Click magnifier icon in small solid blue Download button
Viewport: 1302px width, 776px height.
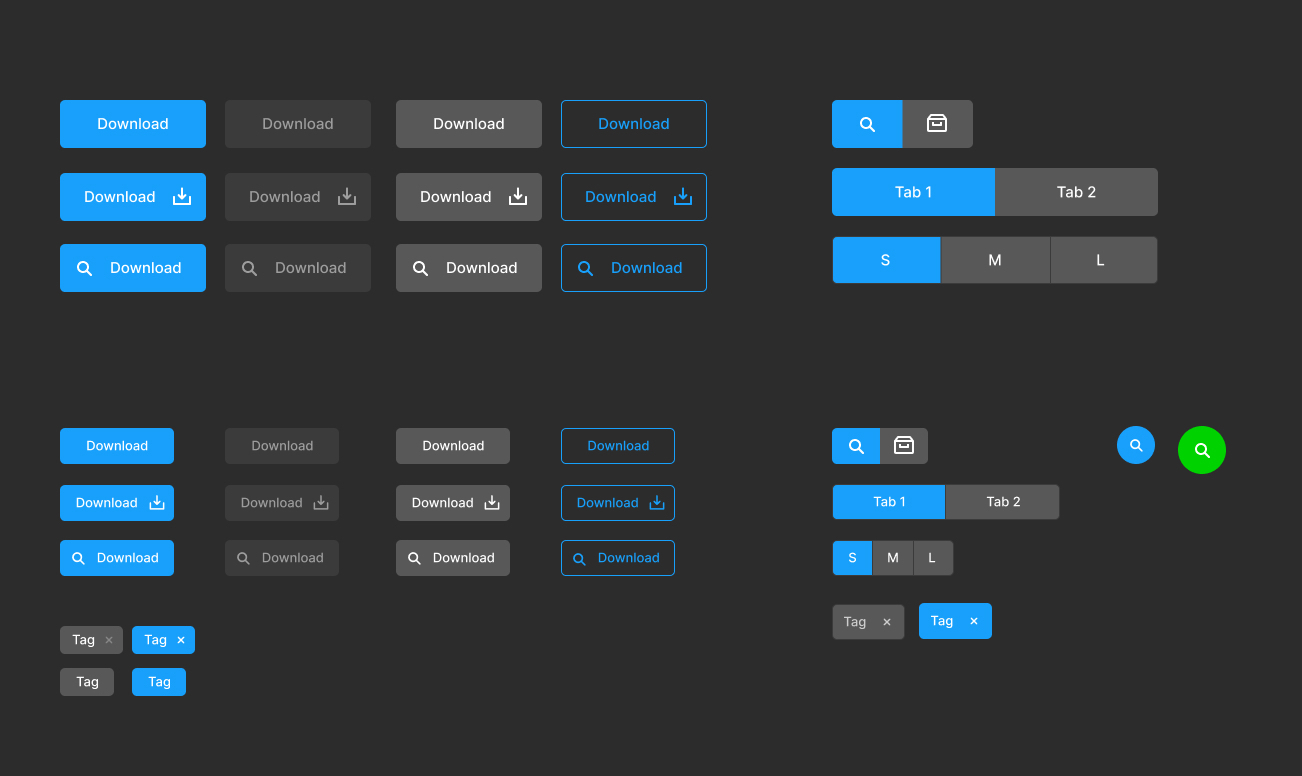coord(78,558)
